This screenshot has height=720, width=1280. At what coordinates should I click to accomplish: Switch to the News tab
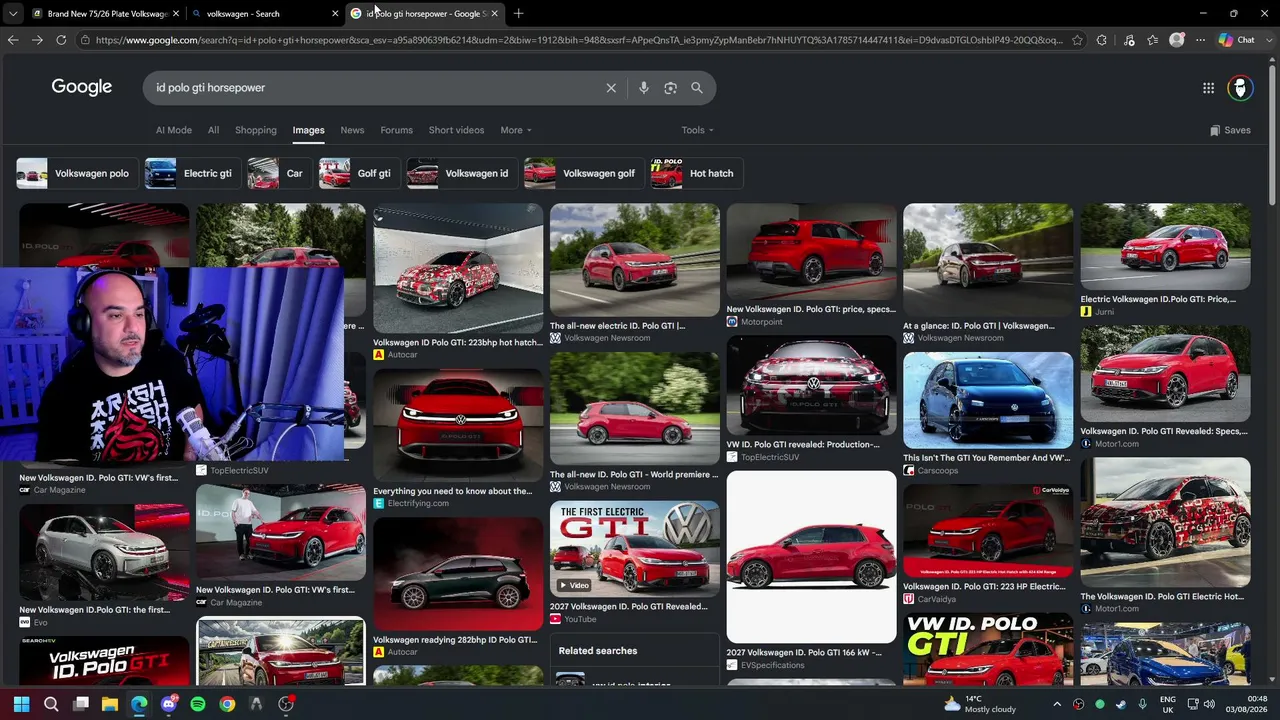[352, 130]
